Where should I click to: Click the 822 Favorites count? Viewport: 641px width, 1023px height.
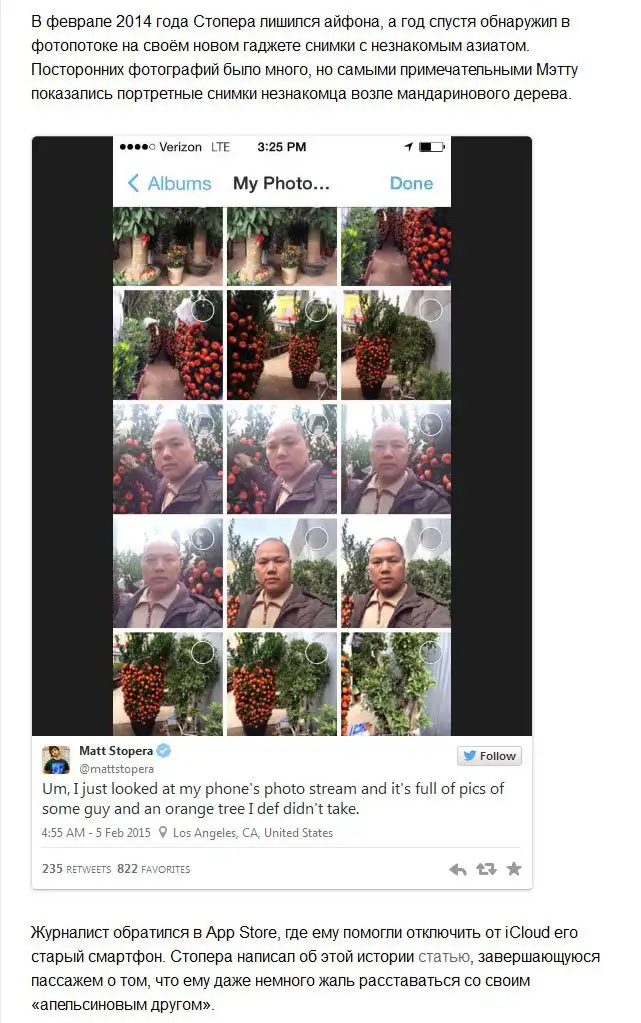point(153,869)
